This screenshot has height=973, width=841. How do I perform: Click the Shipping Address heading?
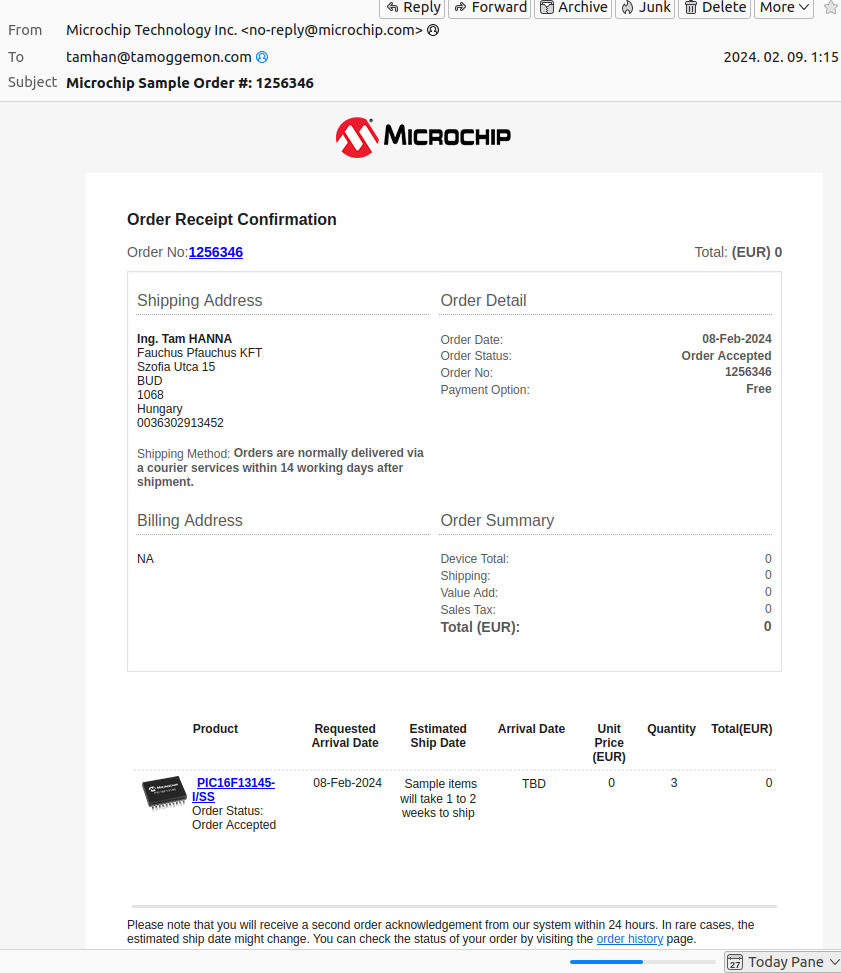point(200,300)
